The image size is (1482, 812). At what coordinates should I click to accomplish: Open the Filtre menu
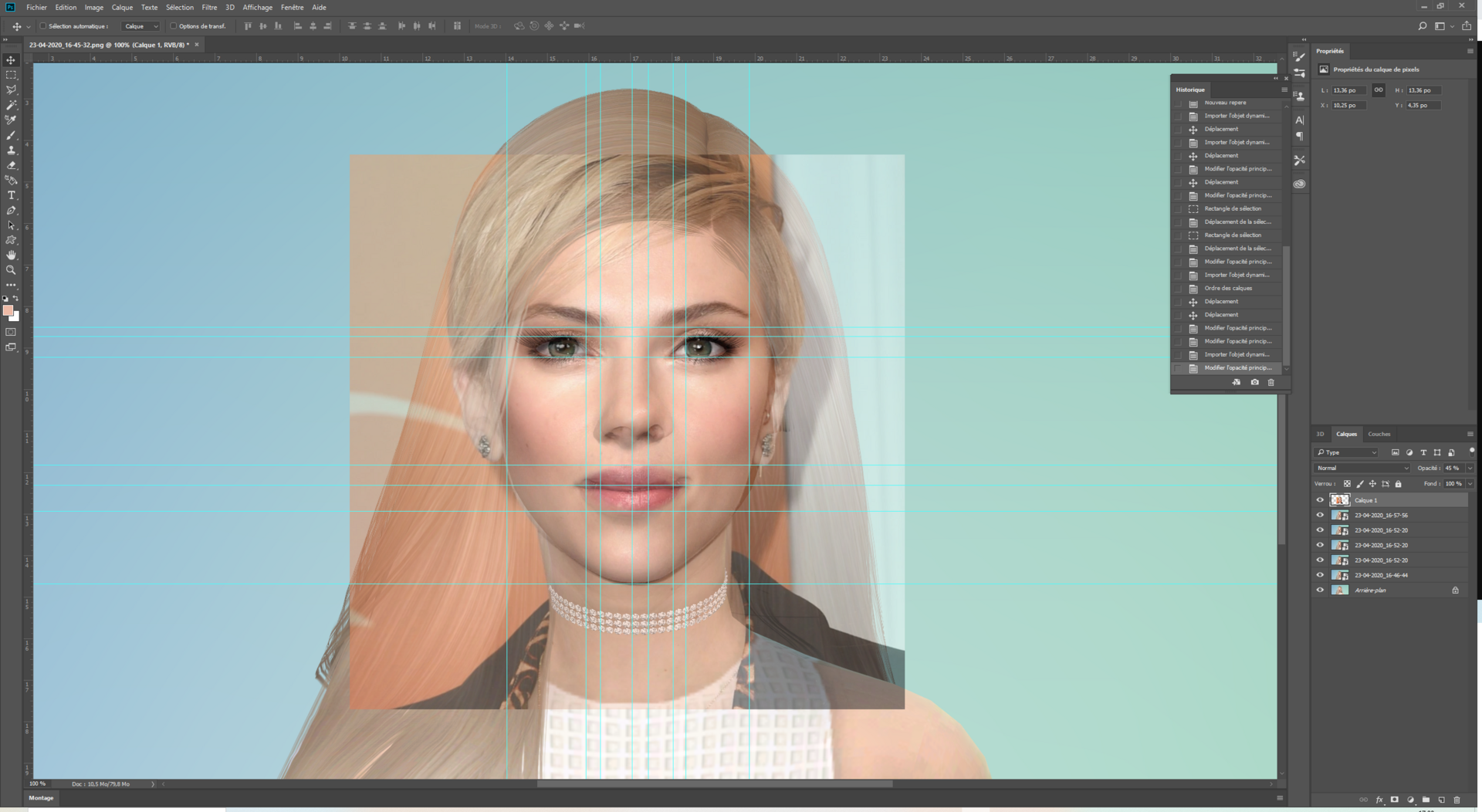[x=209, y=7]
